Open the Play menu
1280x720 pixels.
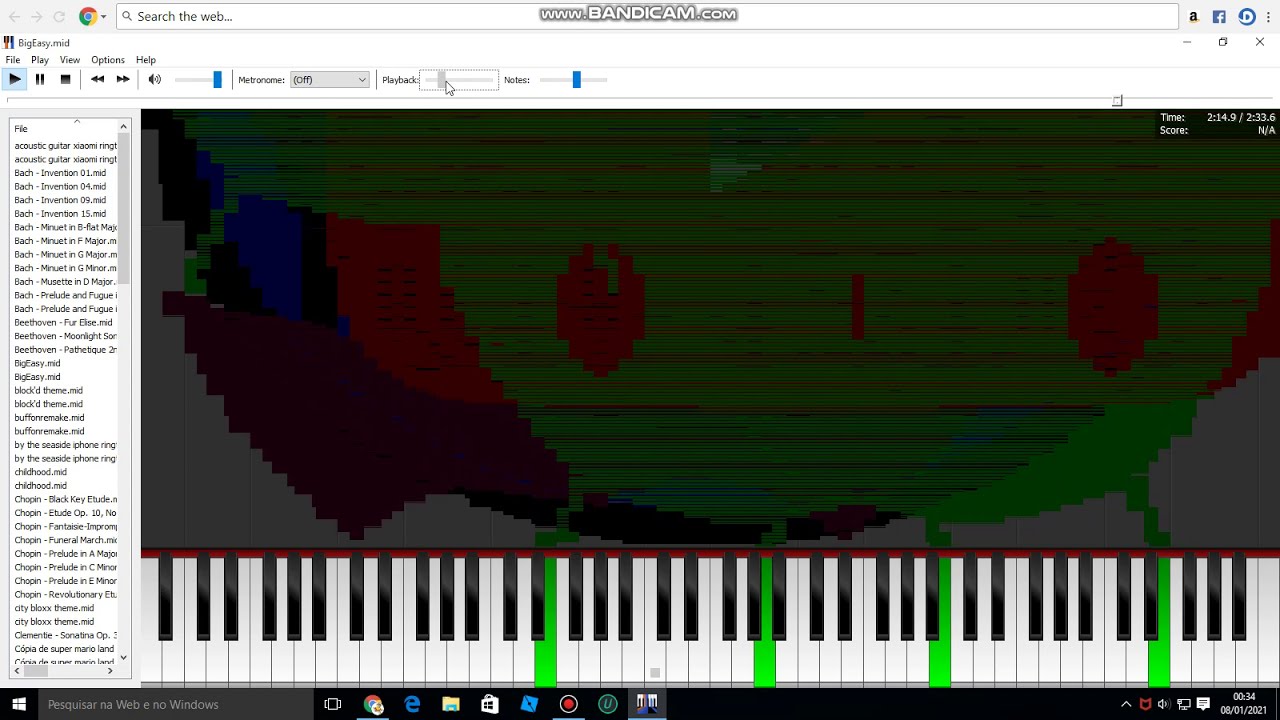coord(40,60)
